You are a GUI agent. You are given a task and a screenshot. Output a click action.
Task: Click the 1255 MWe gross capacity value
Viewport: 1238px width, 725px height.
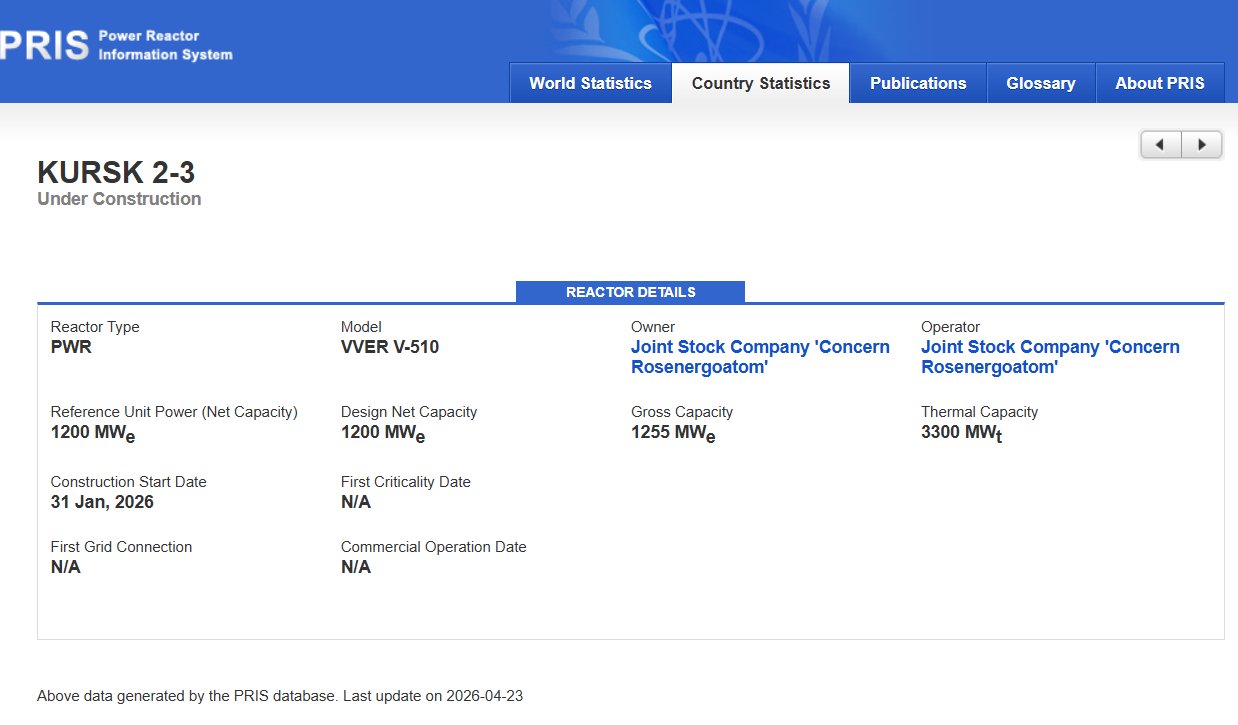pos(672,433)
